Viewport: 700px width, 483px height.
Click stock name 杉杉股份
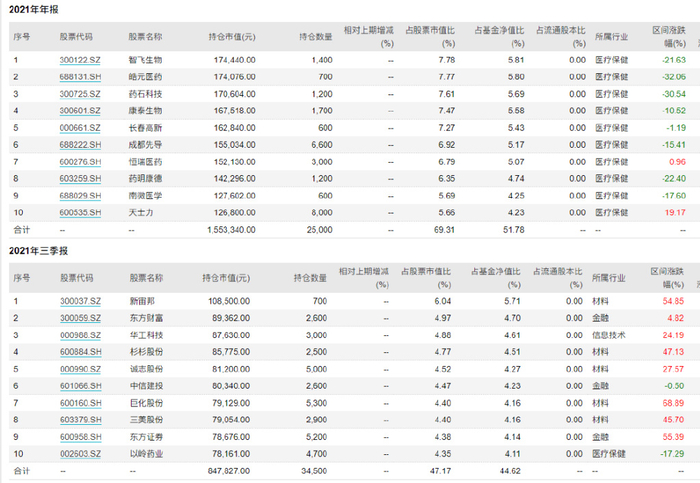pos(146,352)
